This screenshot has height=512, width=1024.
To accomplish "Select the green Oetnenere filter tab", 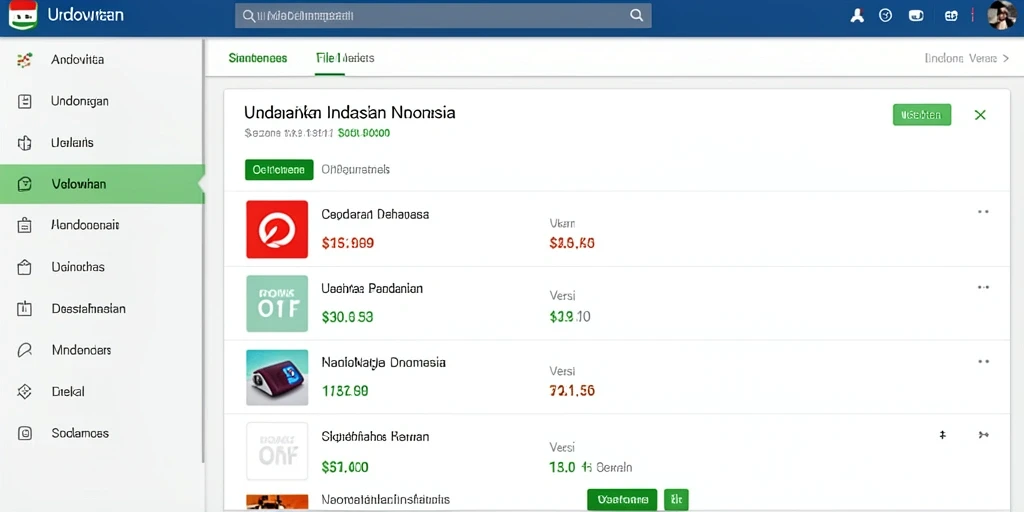I will point(279,170).
